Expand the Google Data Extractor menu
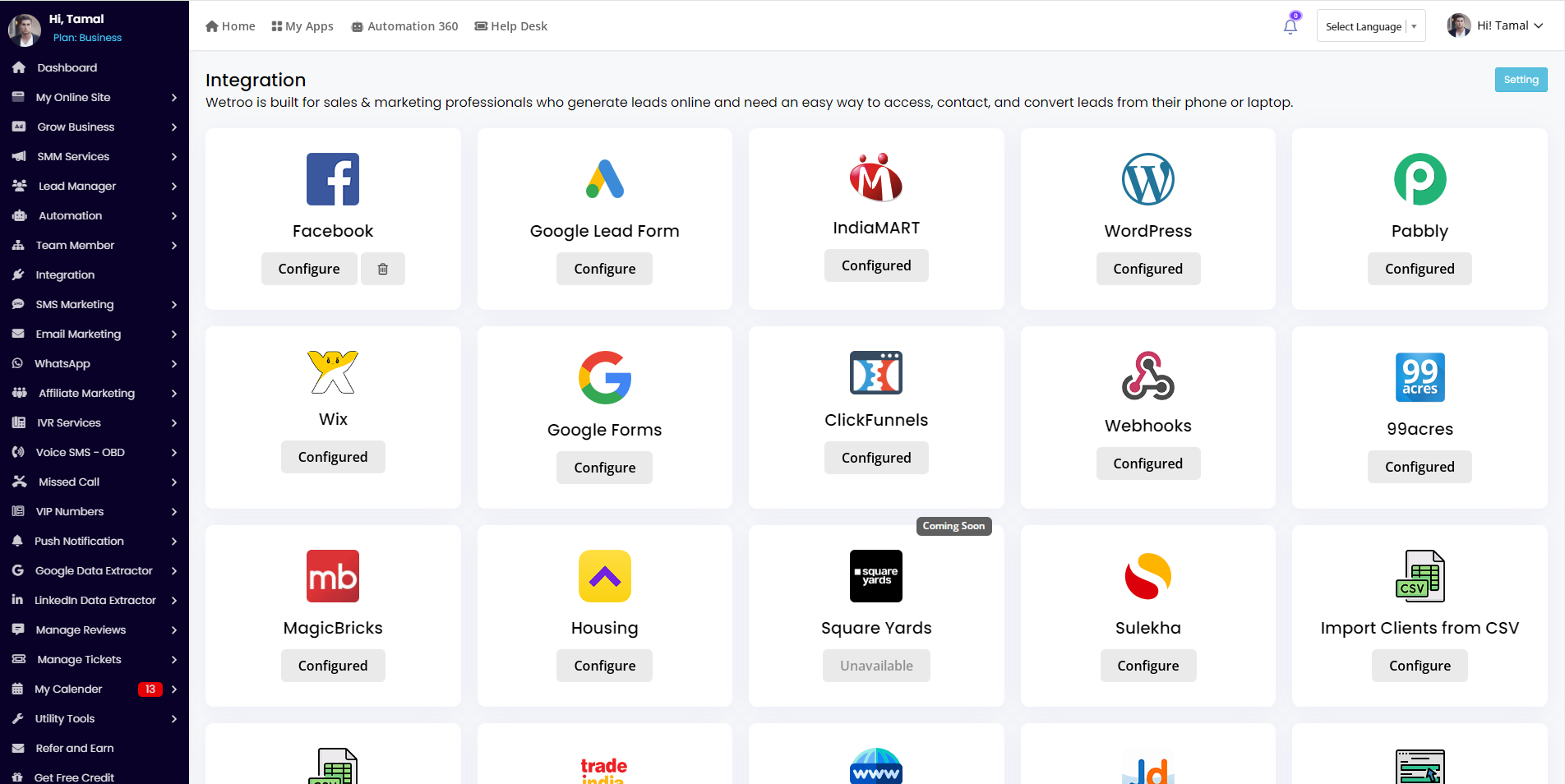The image size is (1565, 784). 95,570
